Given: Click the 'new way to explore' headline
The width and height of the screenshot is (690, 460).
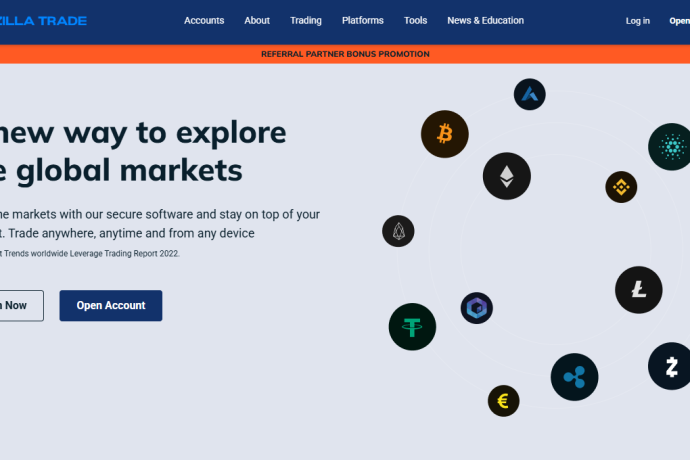Looking at the screenshot, I should (x=143, y=133).
